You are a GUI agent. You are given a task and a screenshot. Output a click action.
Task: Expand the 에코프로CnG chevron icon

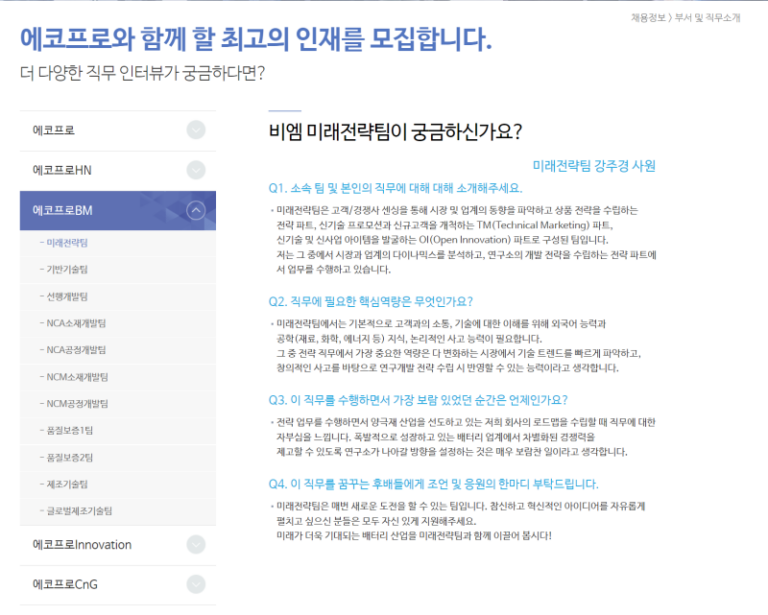[196, 584]
